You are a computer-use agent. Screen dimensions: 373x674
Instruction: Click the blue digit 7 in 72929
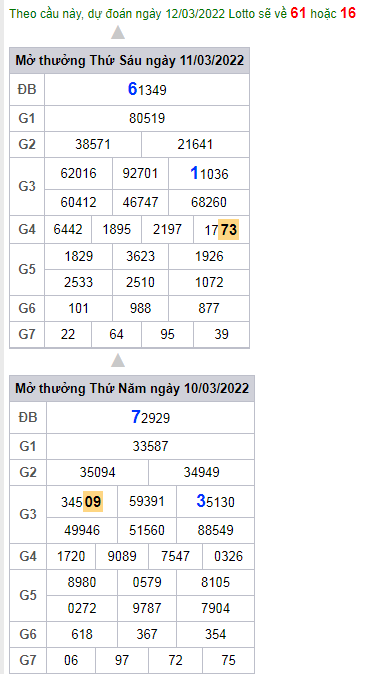(x=136, y=417)
